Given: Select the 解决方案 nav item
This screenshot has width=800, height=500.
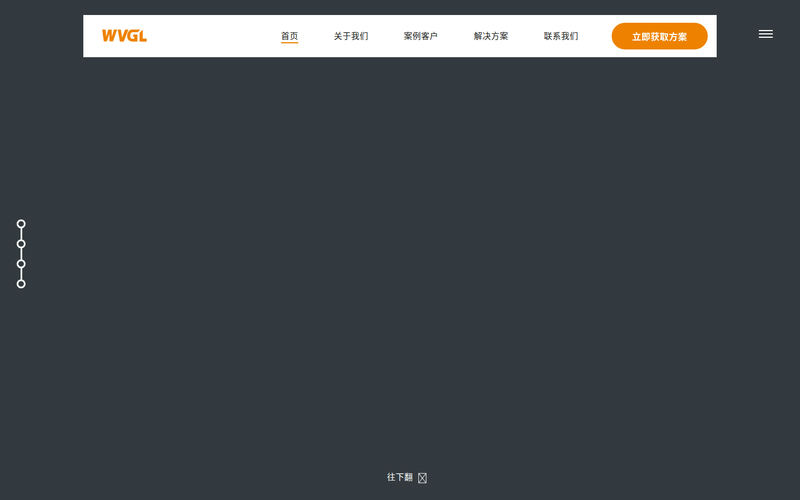Looking at the screenshot, I should 491,36.
